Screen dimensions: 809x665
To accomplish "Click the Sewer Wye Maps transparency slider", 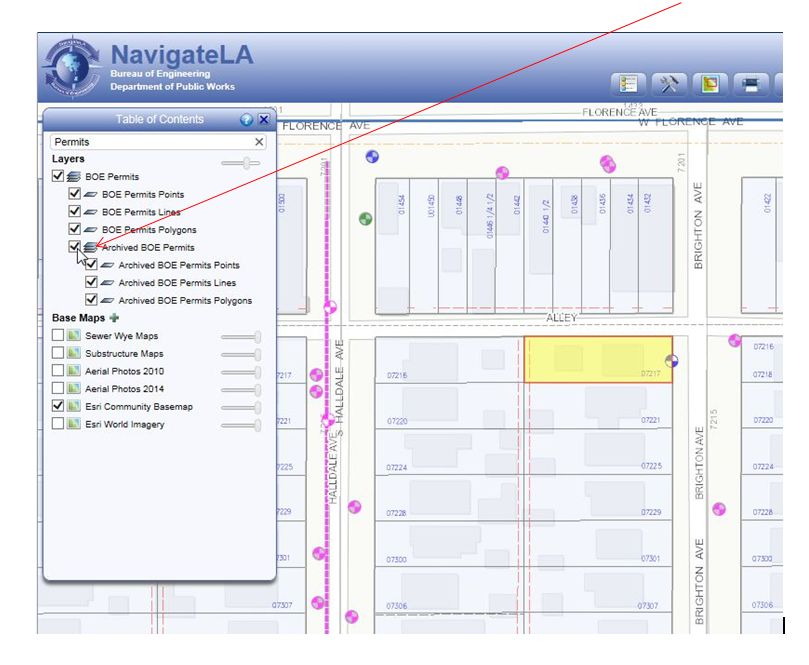I will [x=240, y=337].
